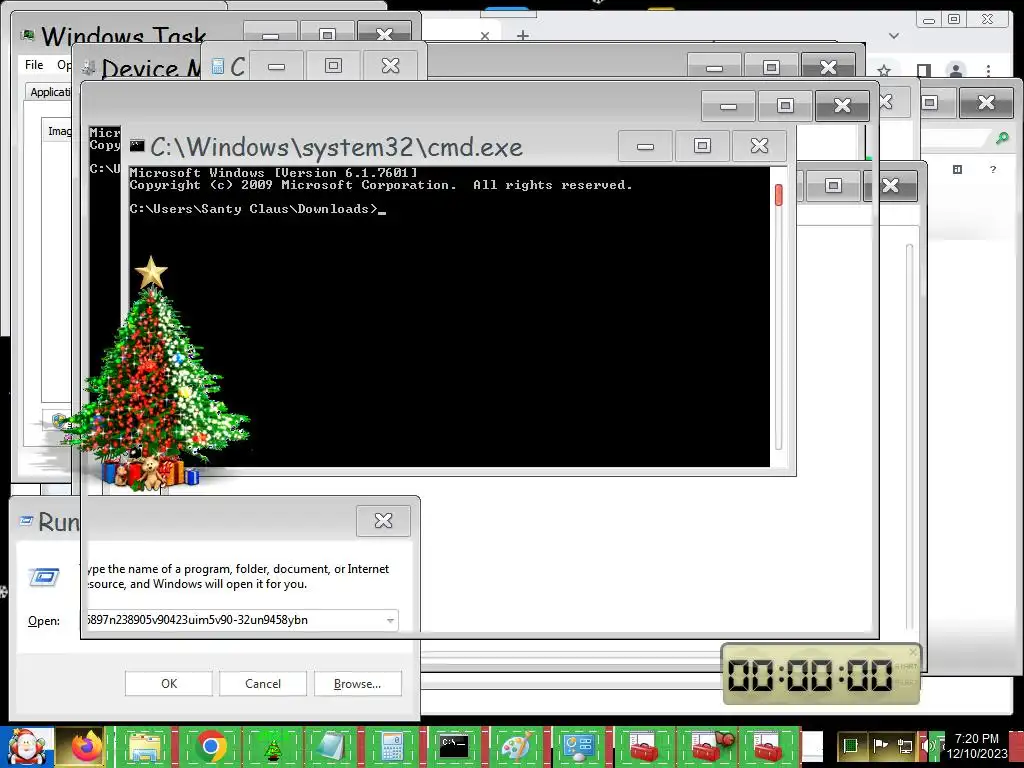Open the Options menu in Task Manager

coord(64,65)
